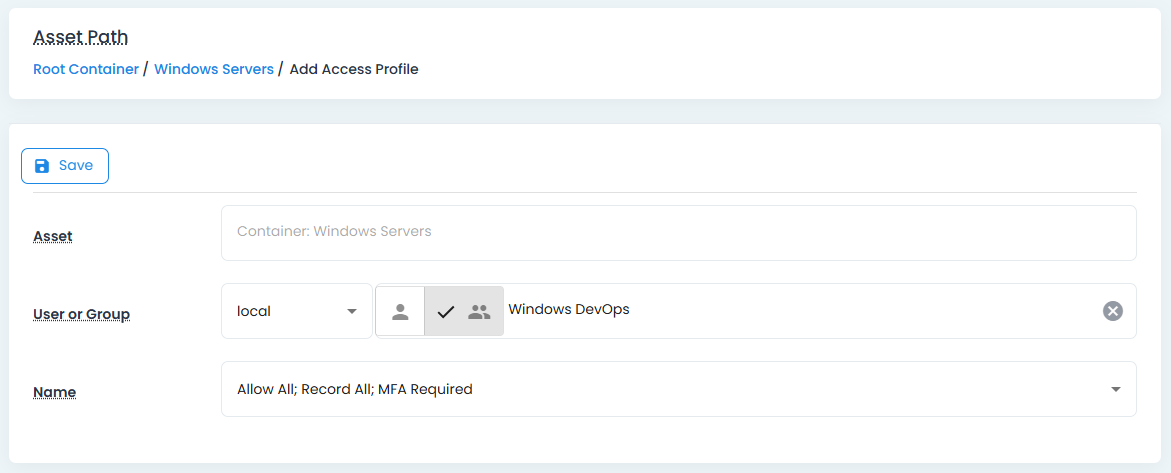This screenshot has height=473, width=1171.
Task: Open Windows Servers breadcrumb link
Action: 214,69
